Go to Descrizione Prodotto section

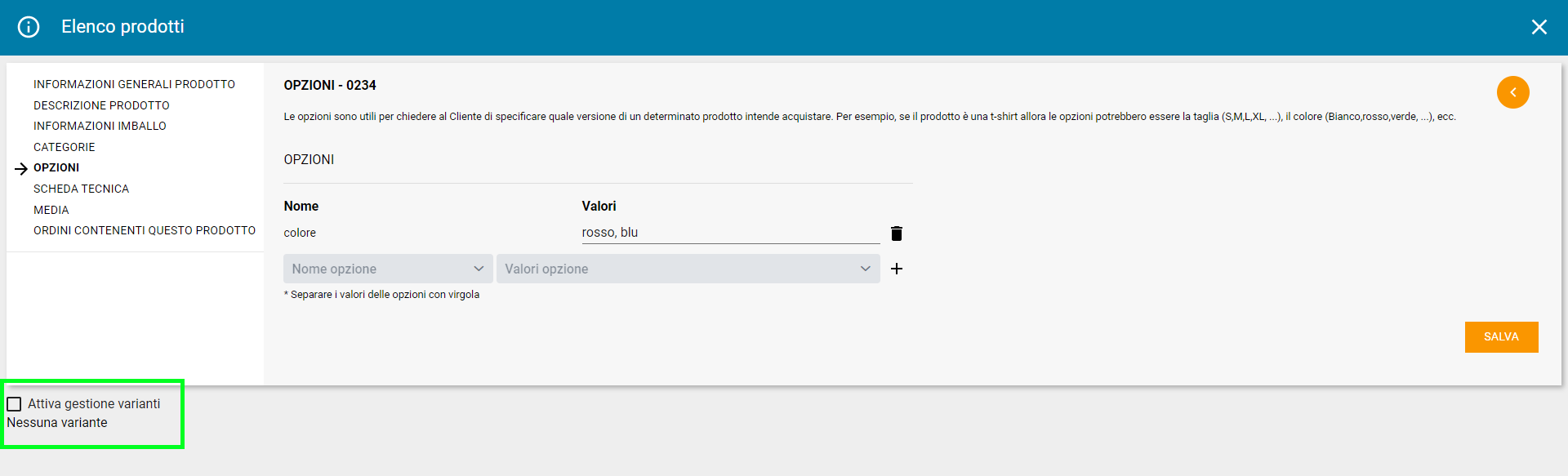click(101, 105)
